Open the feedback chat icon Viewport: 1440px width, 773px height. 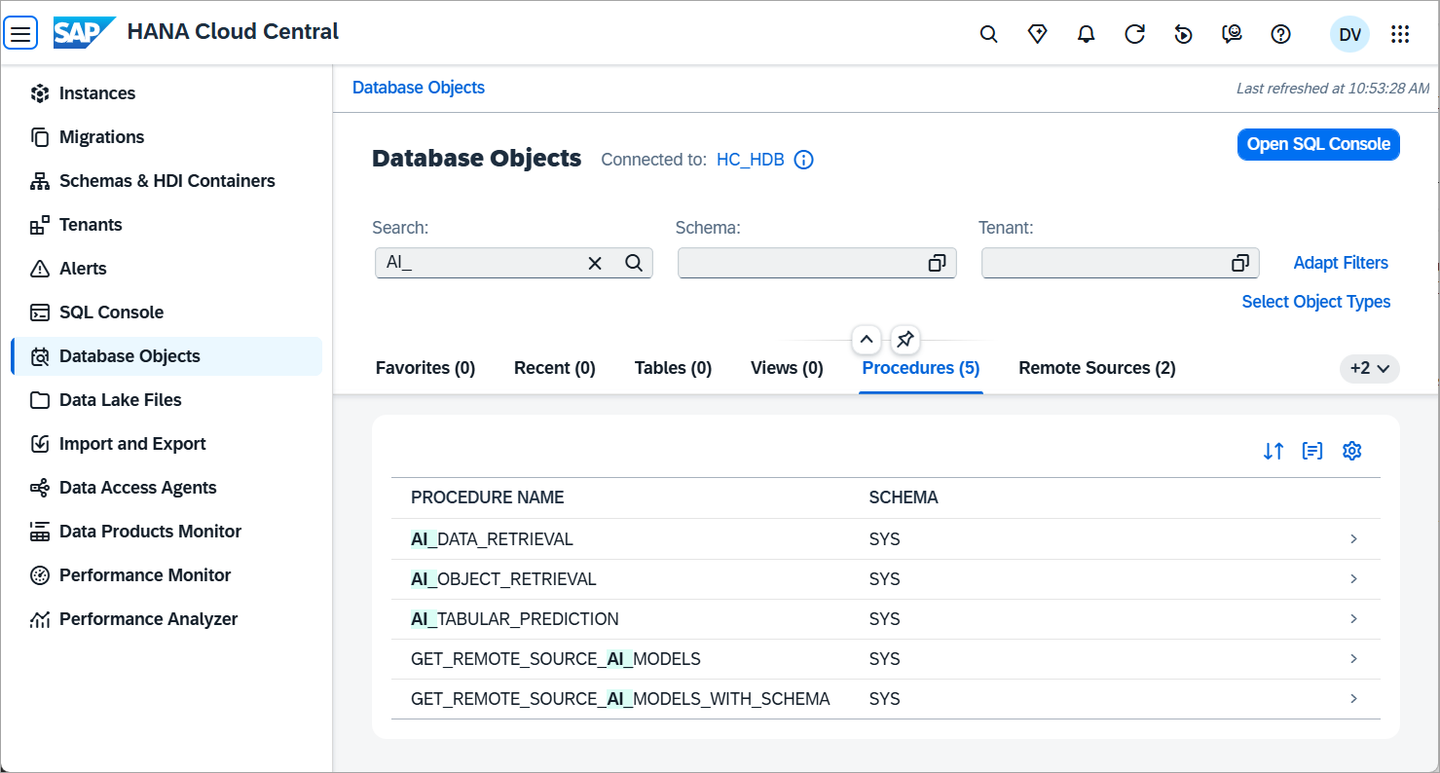(x=1232, y=34)
